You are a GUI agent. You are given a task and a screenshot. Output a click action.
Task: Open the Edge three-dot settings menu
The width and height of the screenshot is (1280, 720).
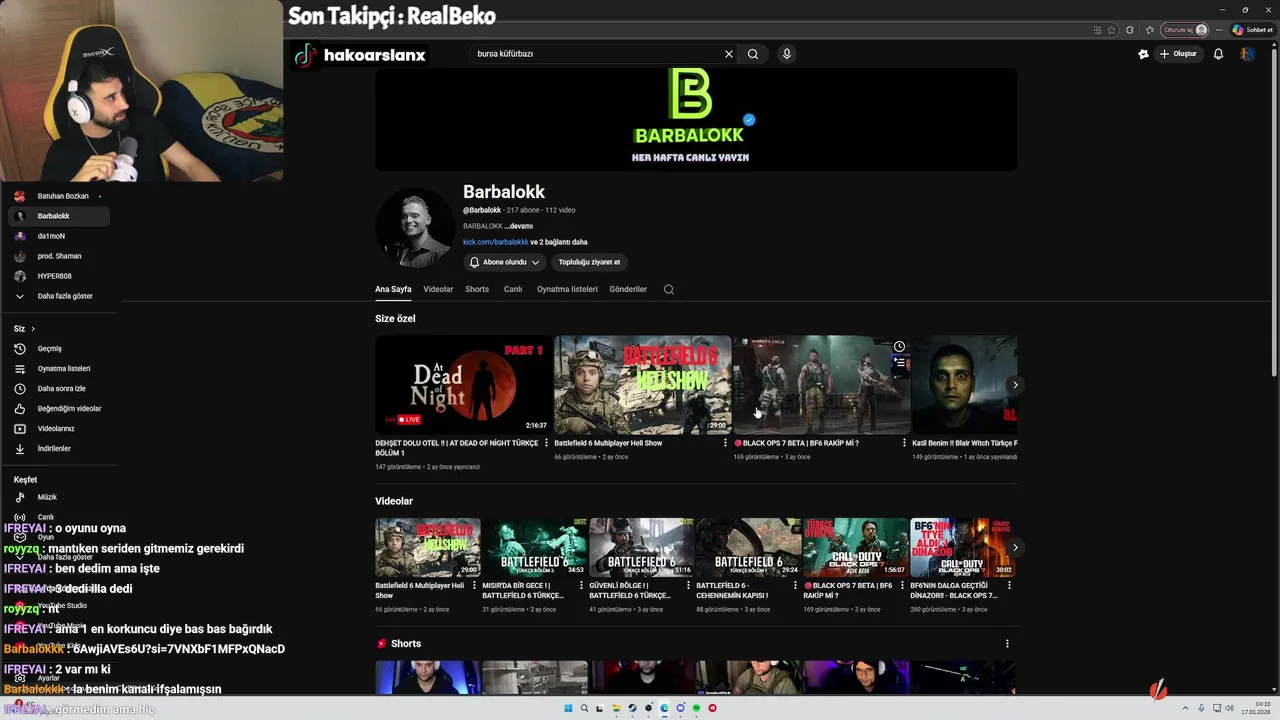point(1218,30)
